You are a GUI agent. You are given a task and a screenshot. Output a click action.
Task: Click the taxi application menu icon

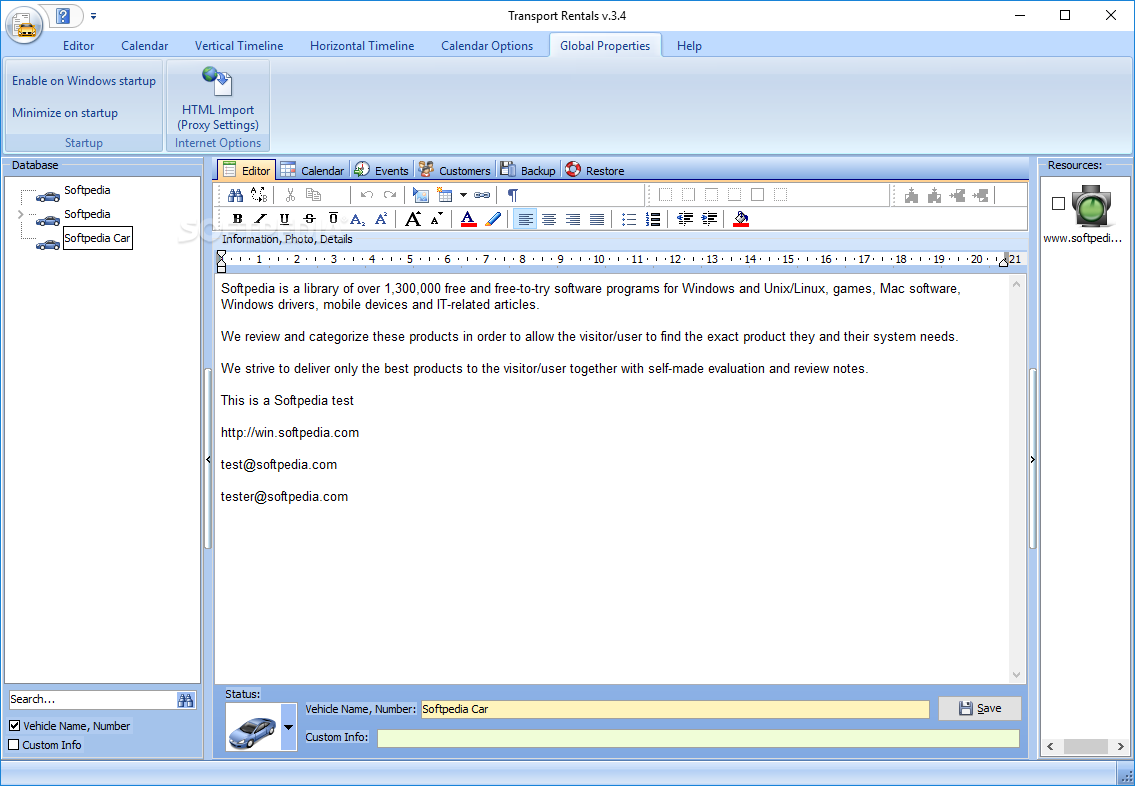(x=24, y=25)
